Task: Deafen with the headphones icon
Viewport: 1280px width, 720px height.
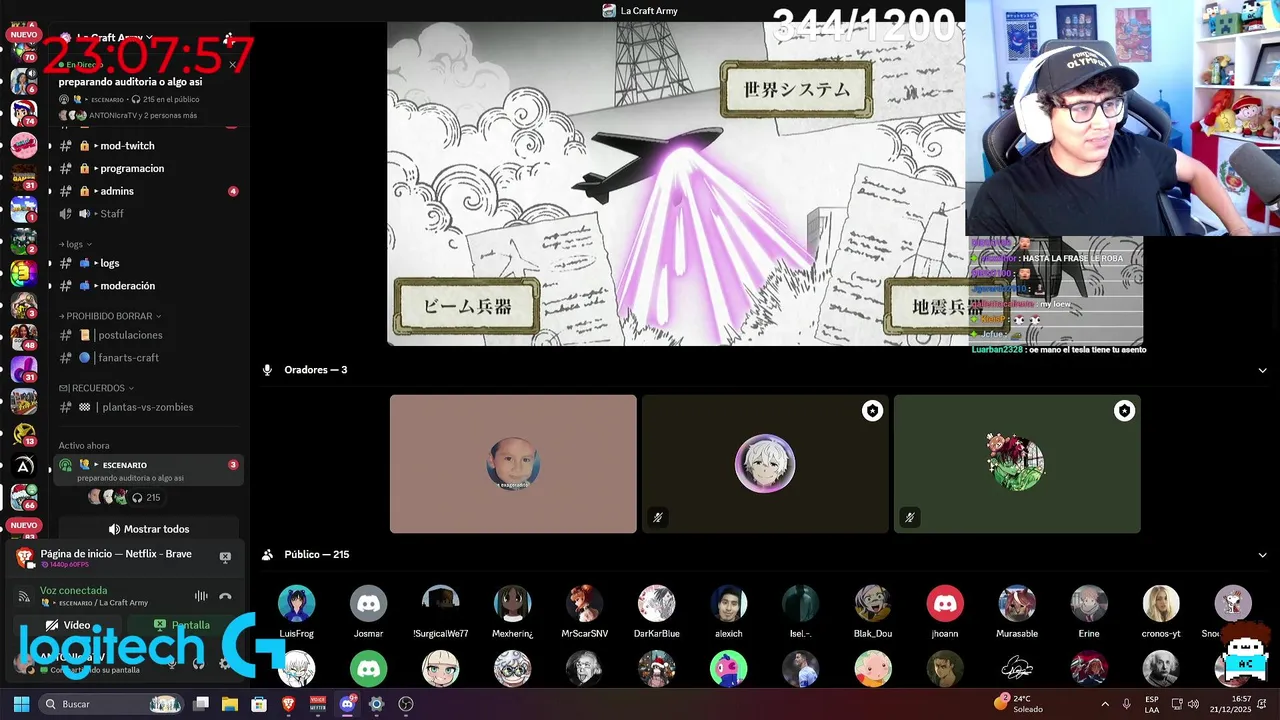Action: 198,663
